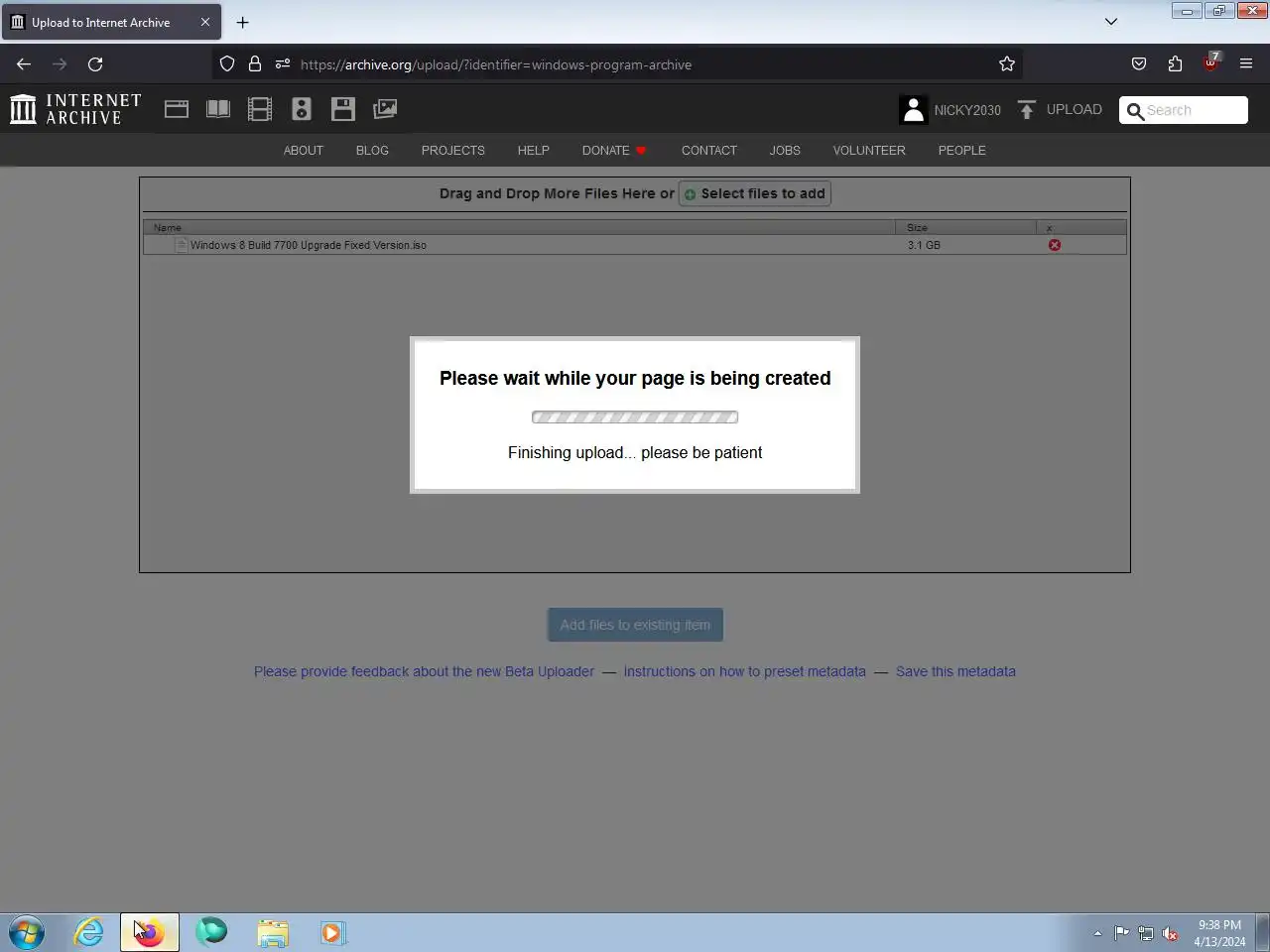
Task: Click the search magnifier icon
Action: point(1135,110)
